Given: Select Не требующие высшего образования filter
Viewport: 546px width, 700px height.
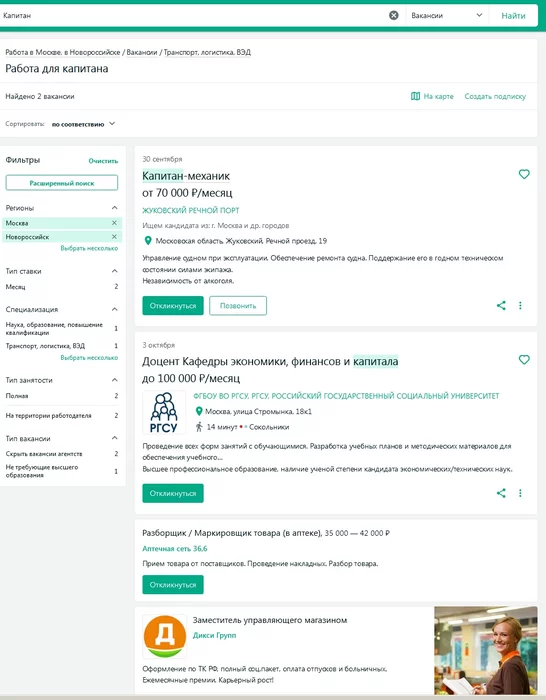Looking at the screenshot, I should (x=62, y=471).
